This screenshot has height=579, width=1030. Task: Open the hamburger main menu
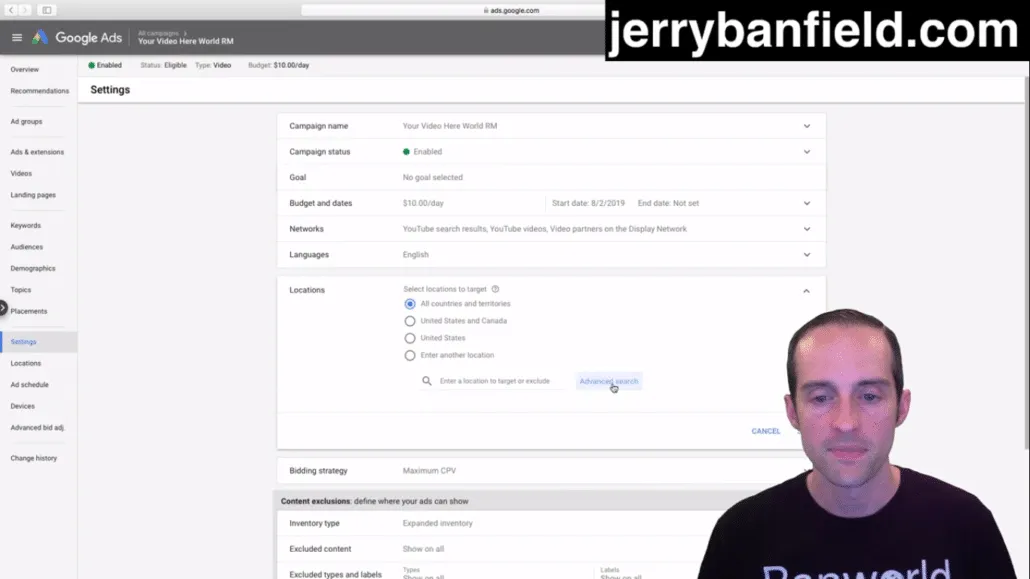[17, 37]
